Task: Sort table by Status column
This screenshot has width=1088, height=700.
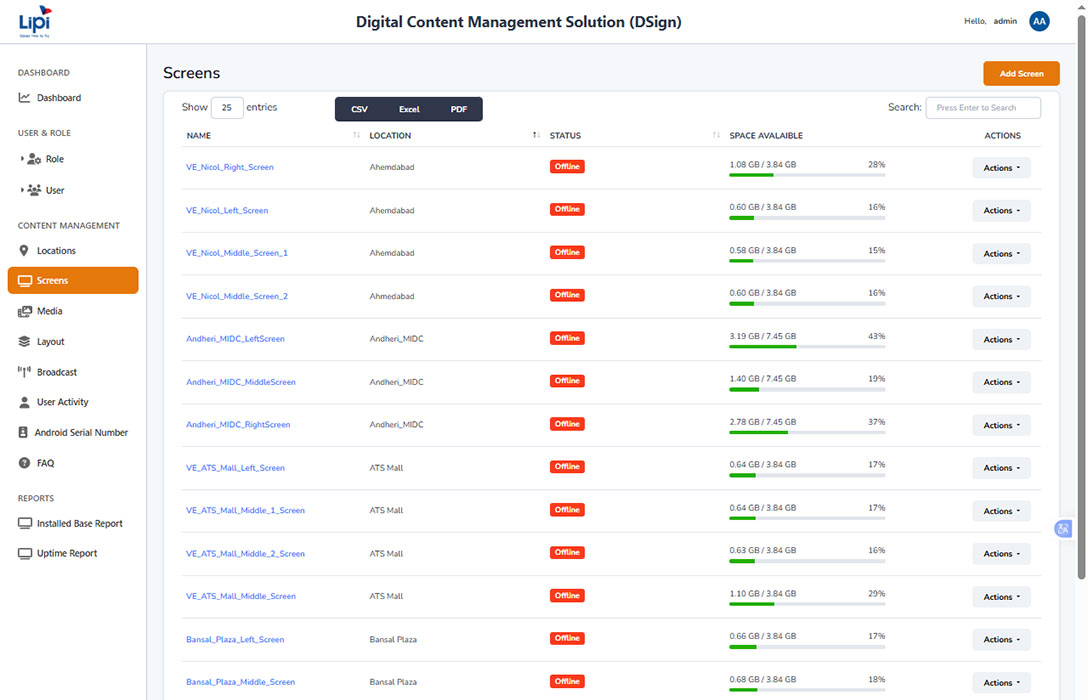Action: coord(716,135)
